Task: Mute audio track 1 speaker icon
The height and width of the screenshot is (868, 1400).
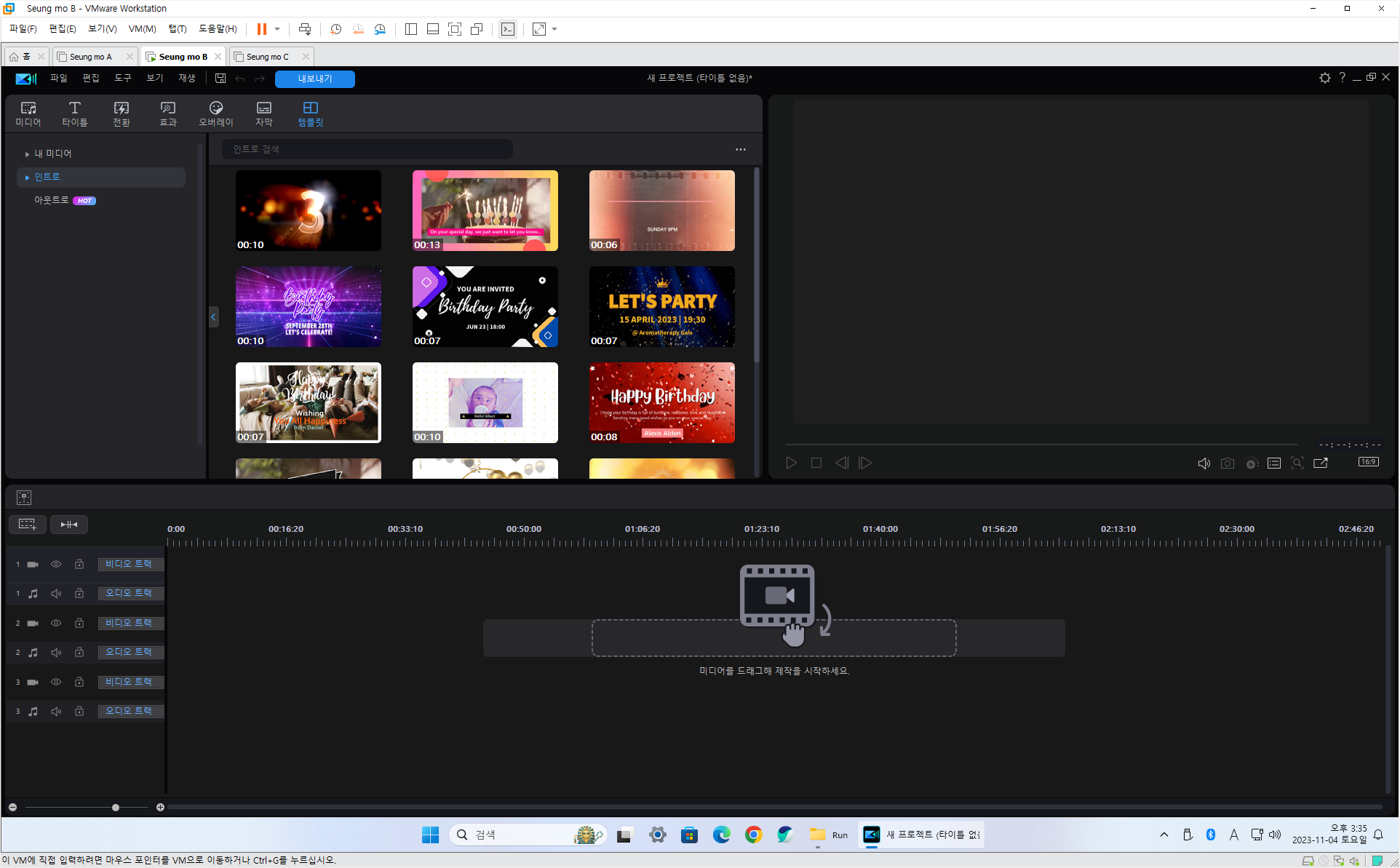Action: pos(56,594)
